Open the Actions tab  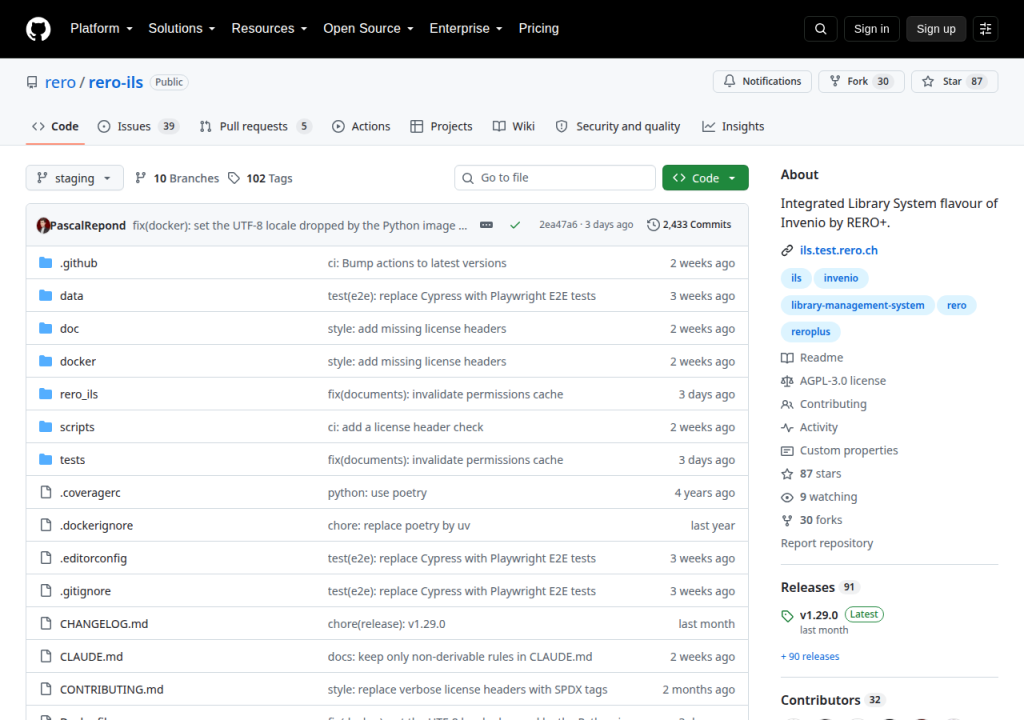click(x=361, y=126)
